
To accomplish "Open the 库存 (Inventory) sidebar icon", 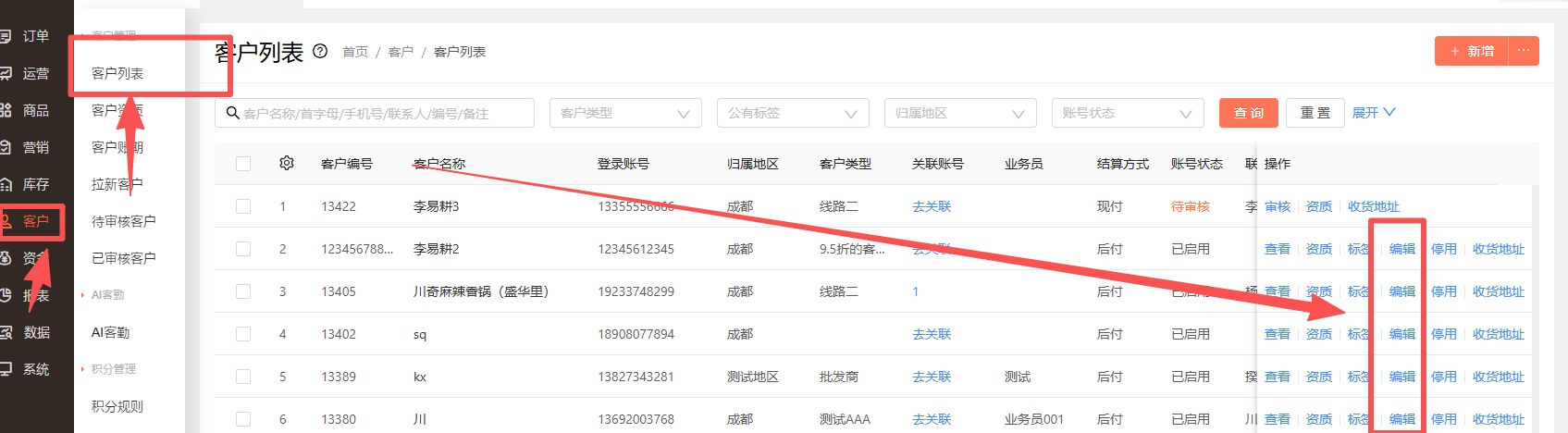I will [x=5, y=184].
